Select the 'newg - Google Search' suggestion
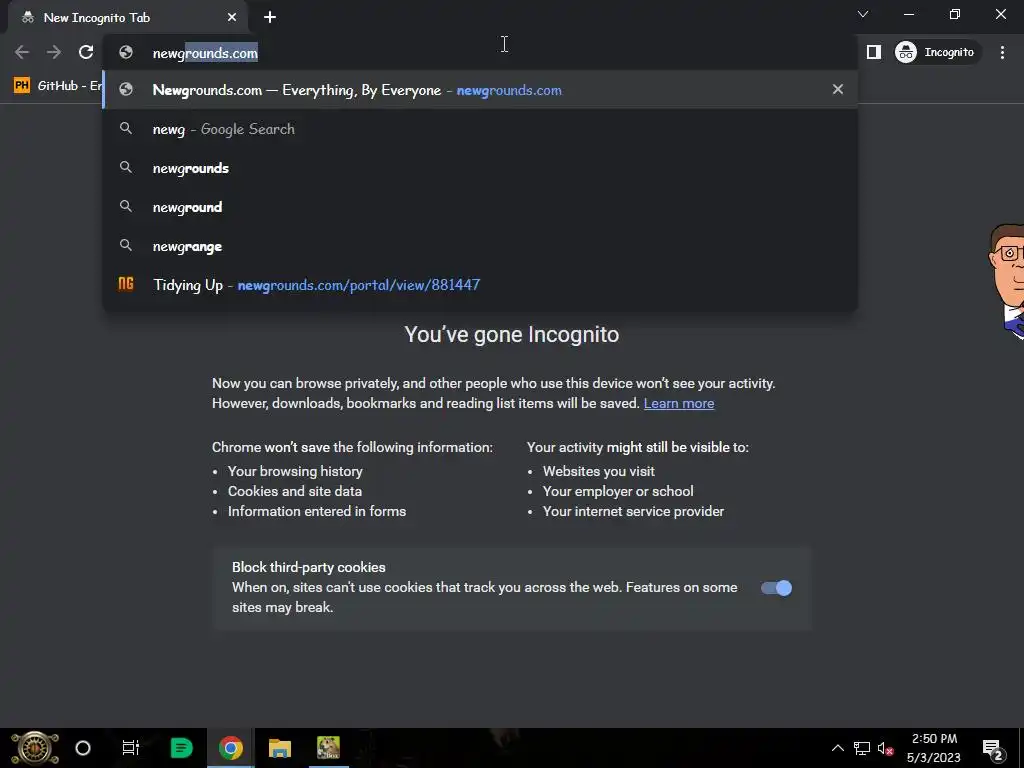This screenshot has height=768, width=1024. click(x=480, y=129)
